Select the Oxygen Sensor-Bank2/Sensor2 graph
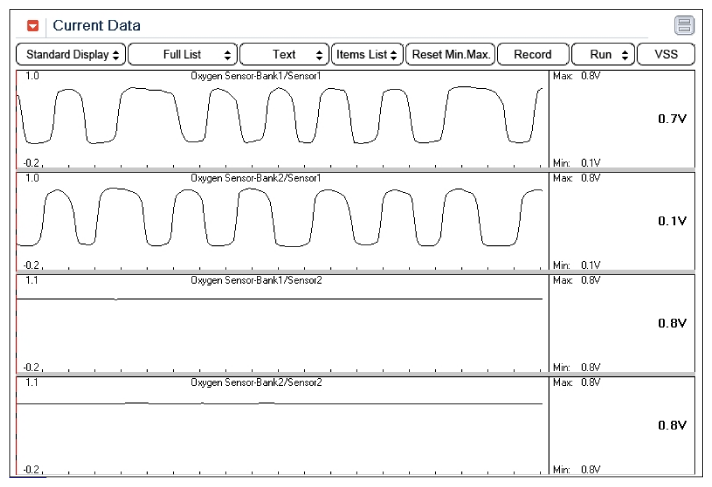The image size is (712, 487). tap(280, 424)
